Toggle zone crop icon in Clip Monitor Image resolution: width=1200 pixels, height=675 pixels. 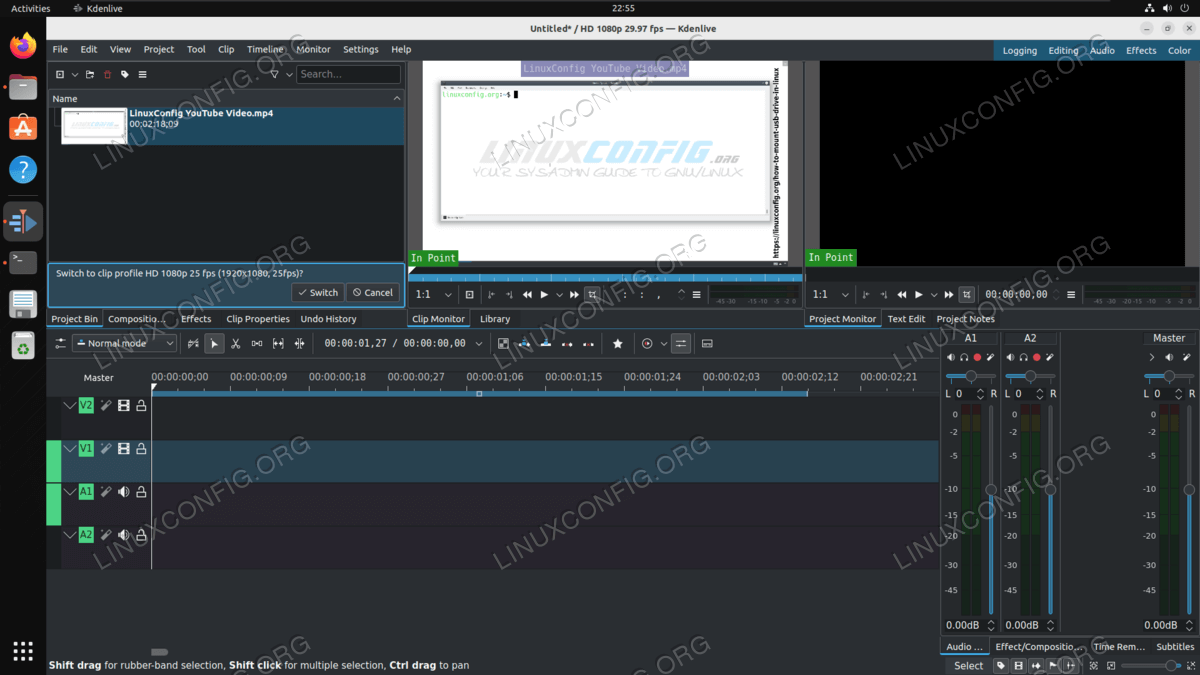coord(592,295)
